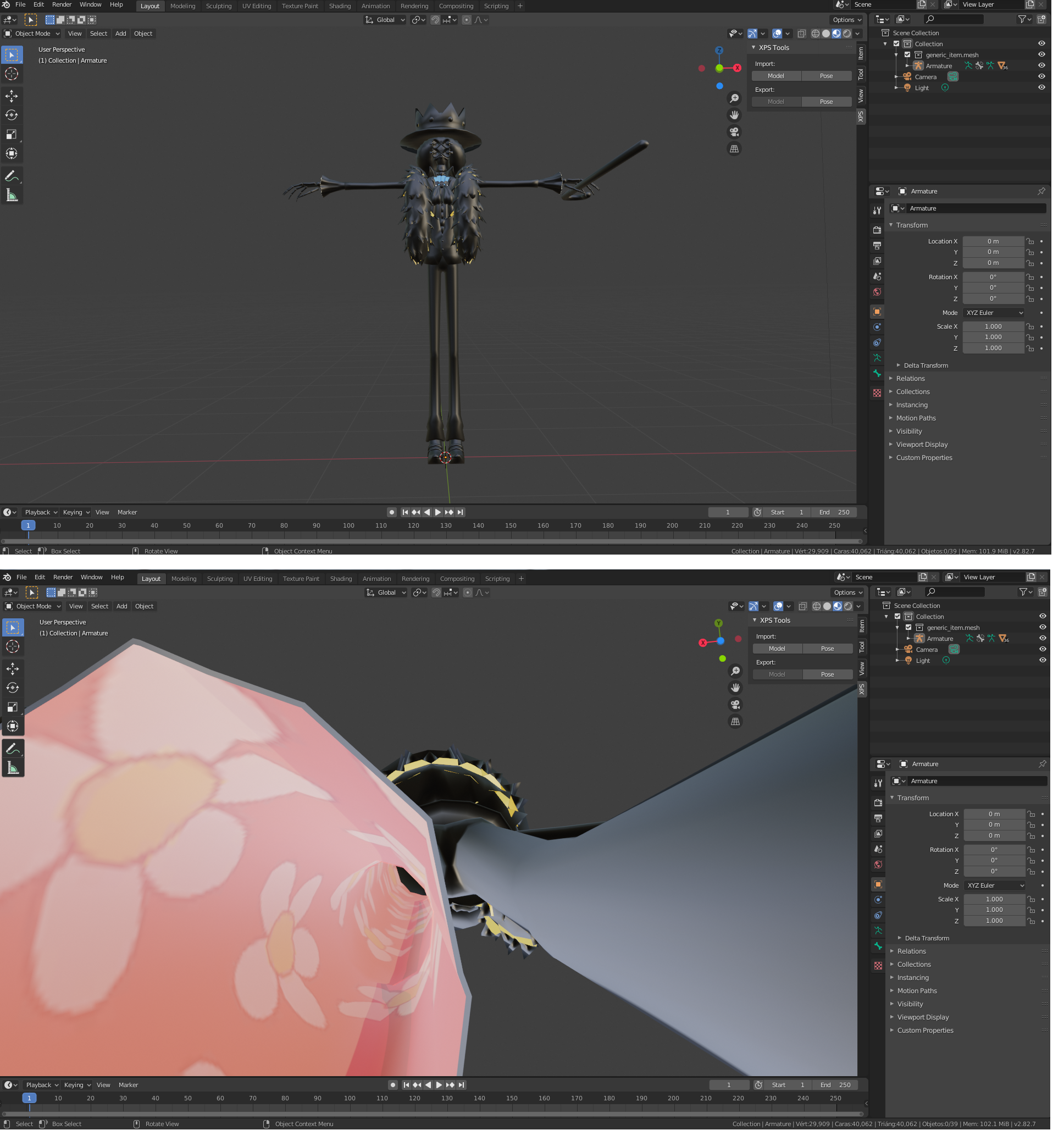Switch to wireframe shading in upper viewport

(x=815, y=34)
